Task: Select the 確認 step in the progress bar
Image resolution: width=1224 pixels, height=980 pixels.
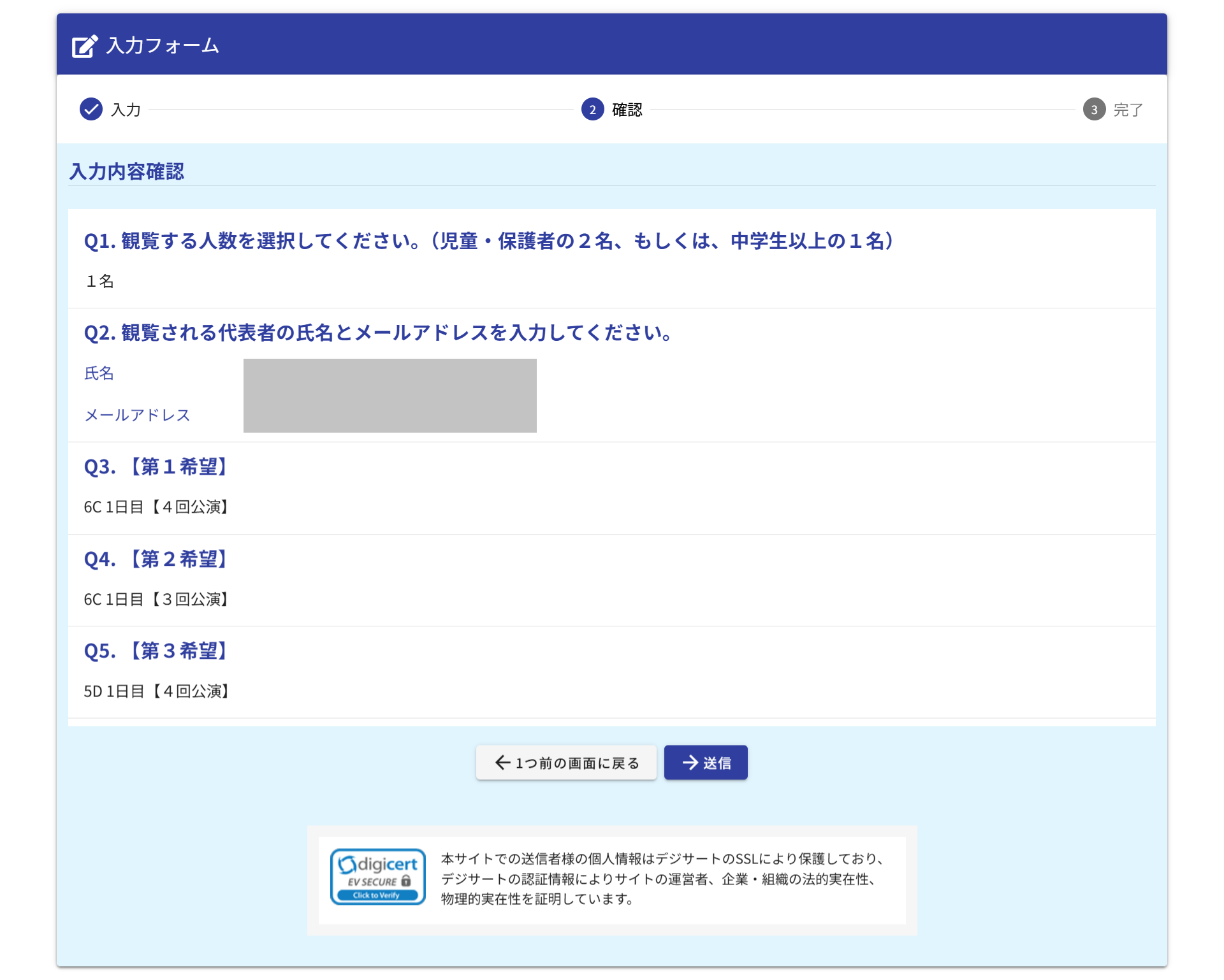Action: [x=625, y=109]
